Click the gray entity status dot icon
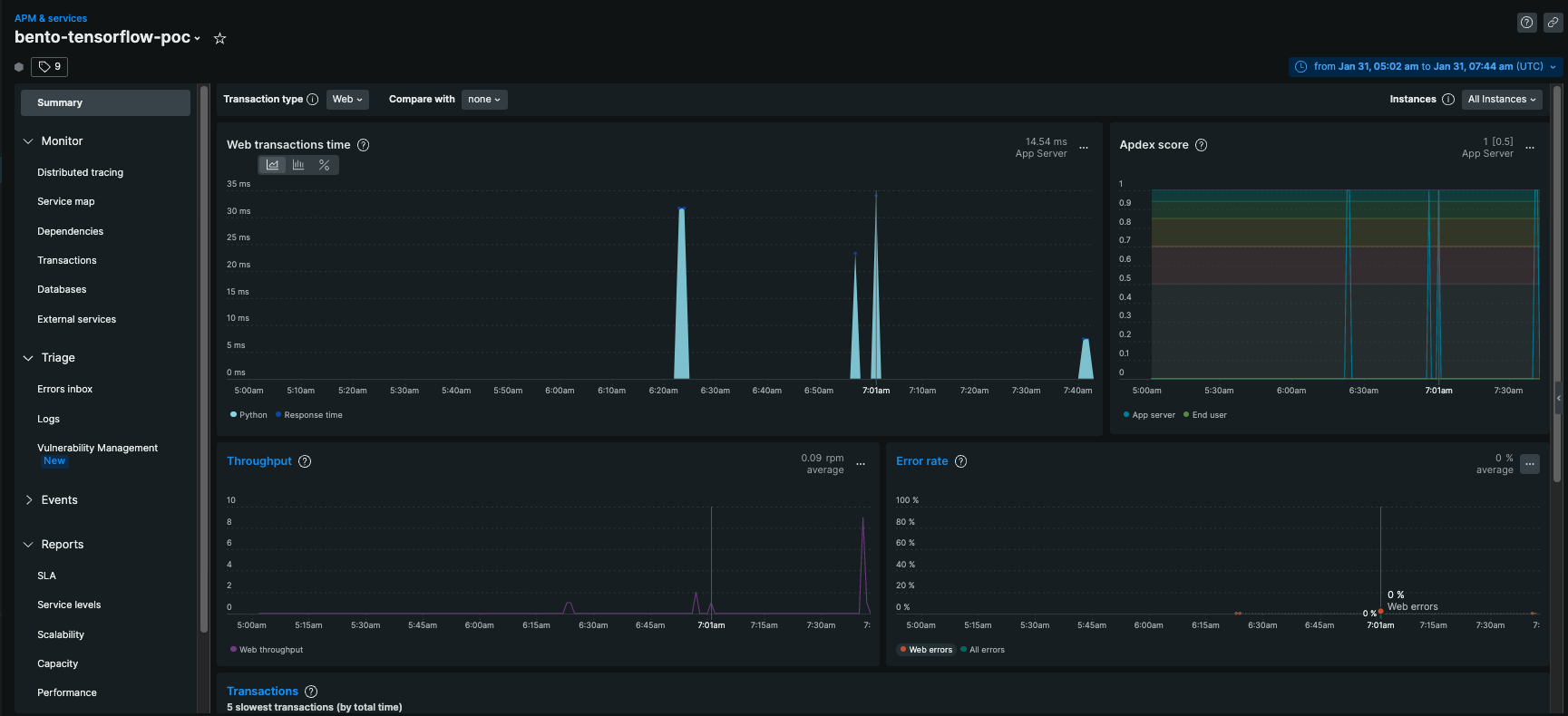 pyautogui.click(x=19, y=67)
